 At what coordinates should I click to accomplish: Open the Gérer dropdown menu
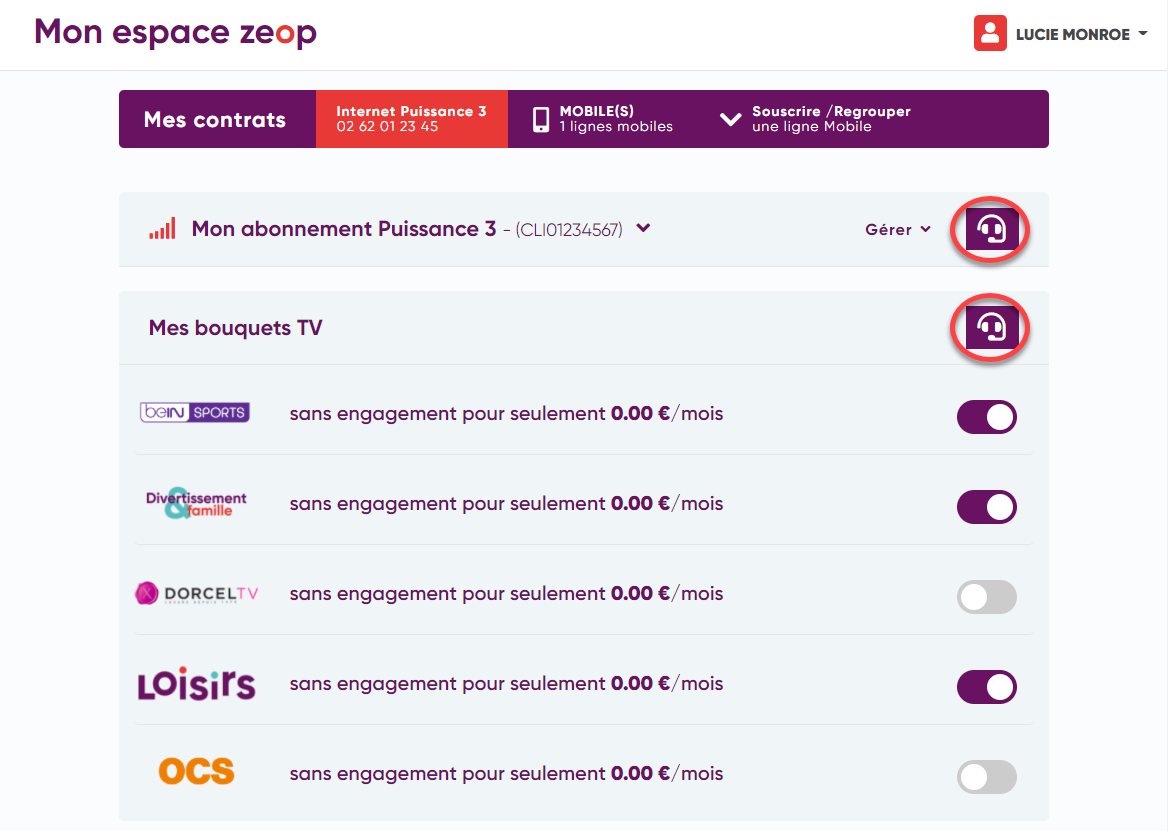point(897,229)
